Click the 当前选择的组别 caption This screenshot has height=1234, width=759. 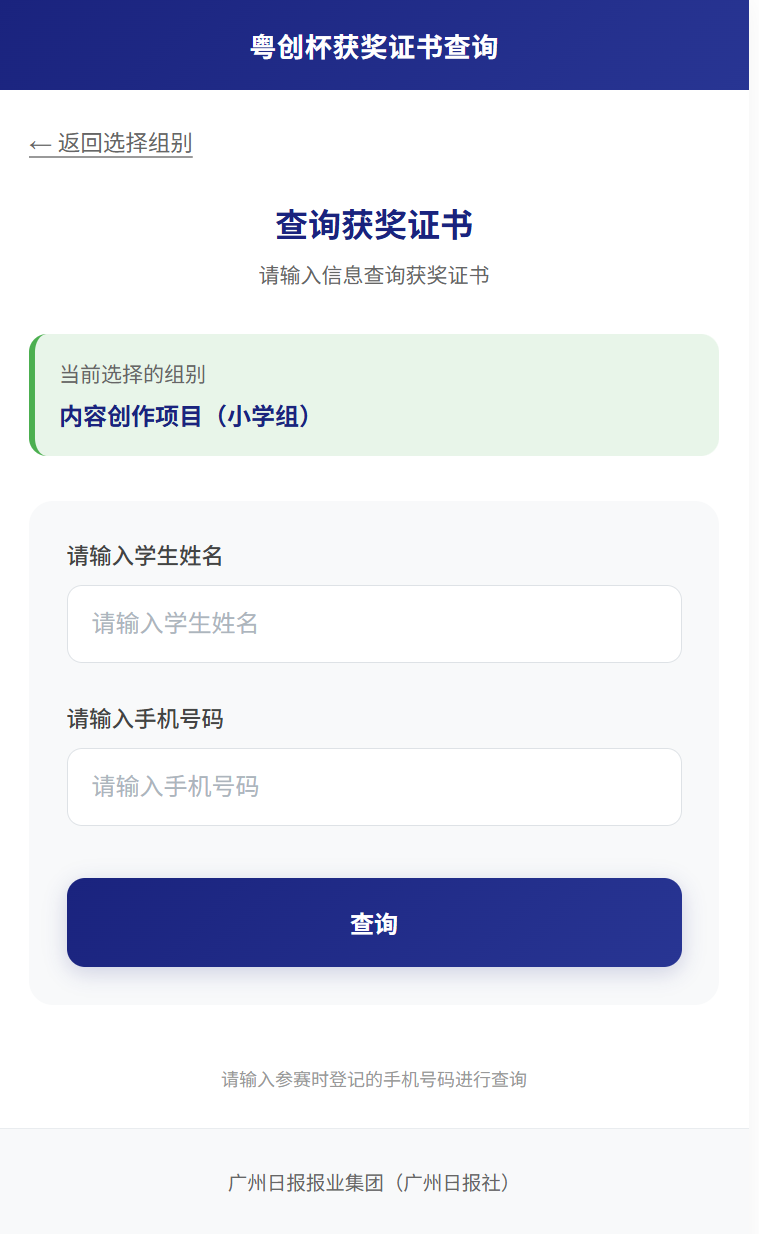click(133, 375)
